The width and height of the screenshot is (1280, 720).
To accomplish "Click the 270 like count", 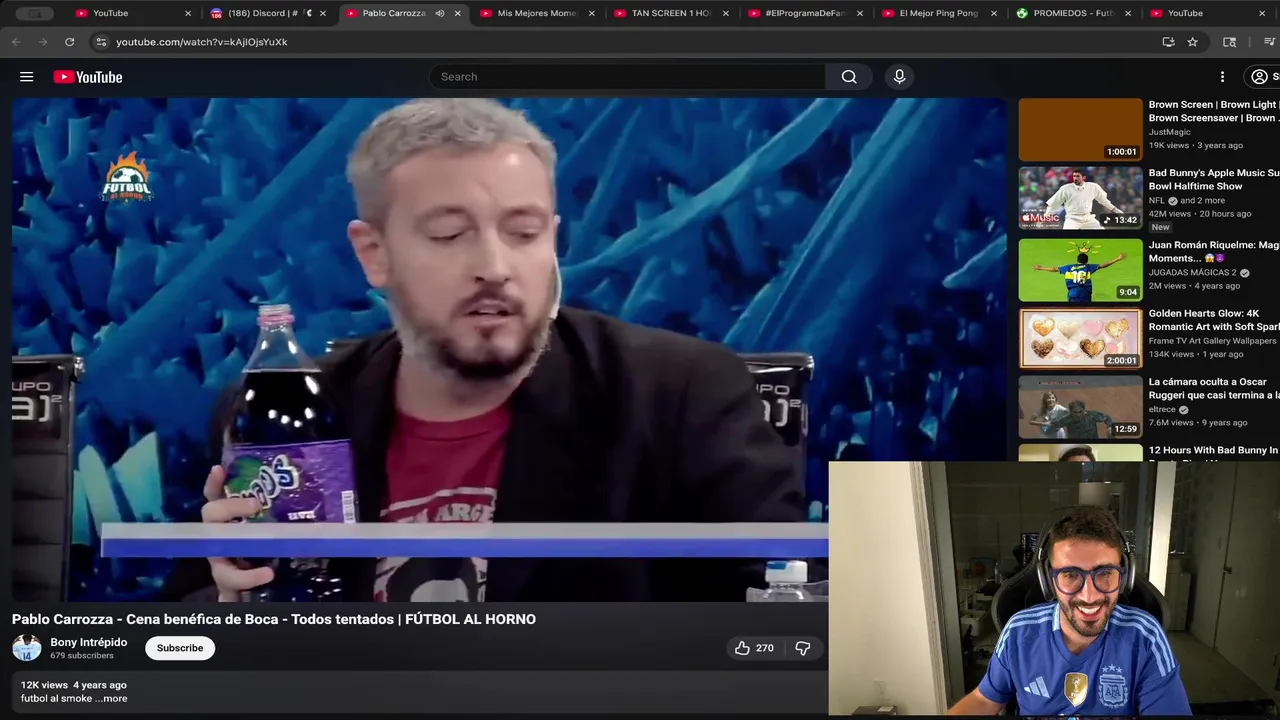I will [x=765, y=648].
